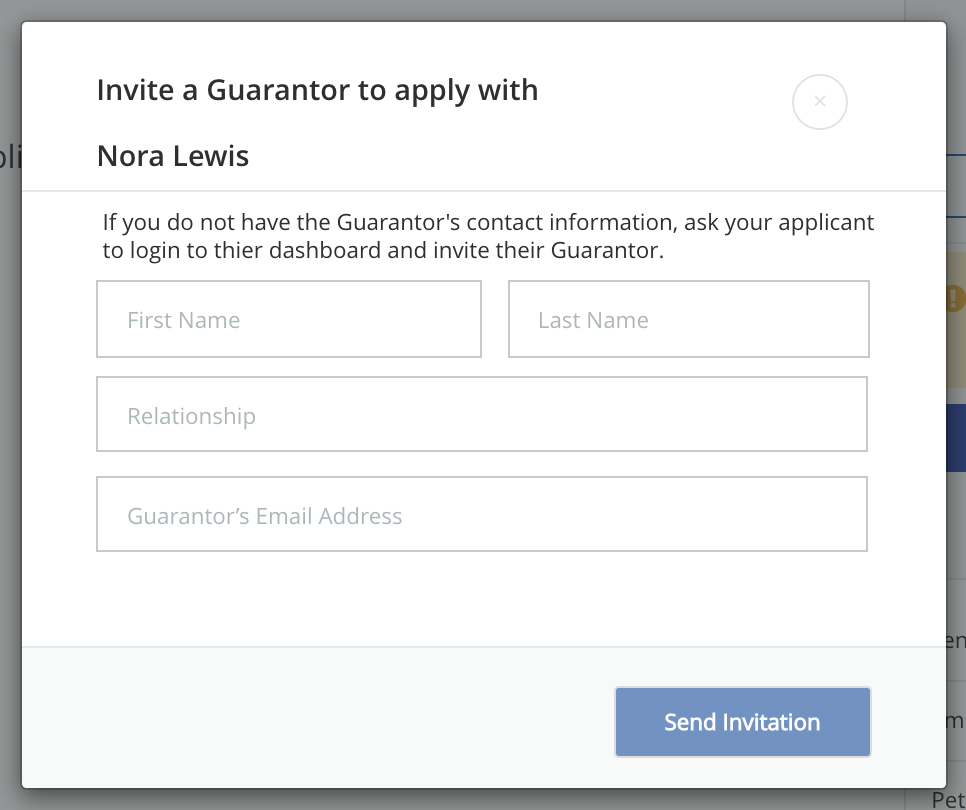Image resolution: width=966 pixels, height=810 pixels.
Task: Click the 'Invite a Guarantor to apply with' heading
Action: point(317,90)
